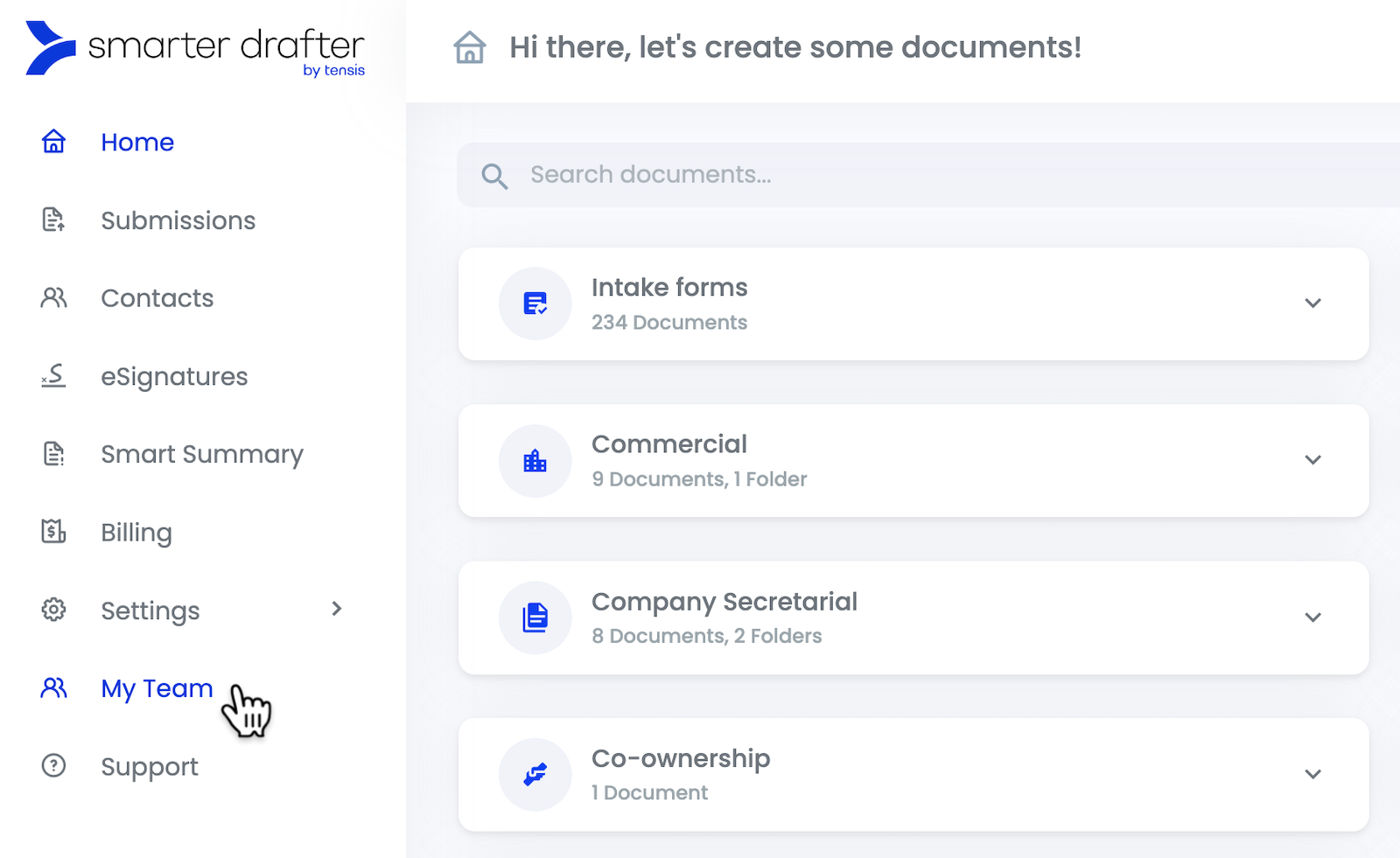1400x858 pixels.
Task: Click inside the Search documents field
Action: tap(787, 175)
